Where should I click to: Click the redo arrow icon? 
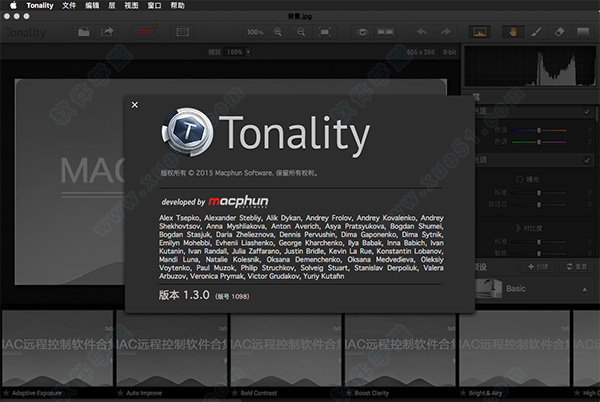click(x=445, y=32)
